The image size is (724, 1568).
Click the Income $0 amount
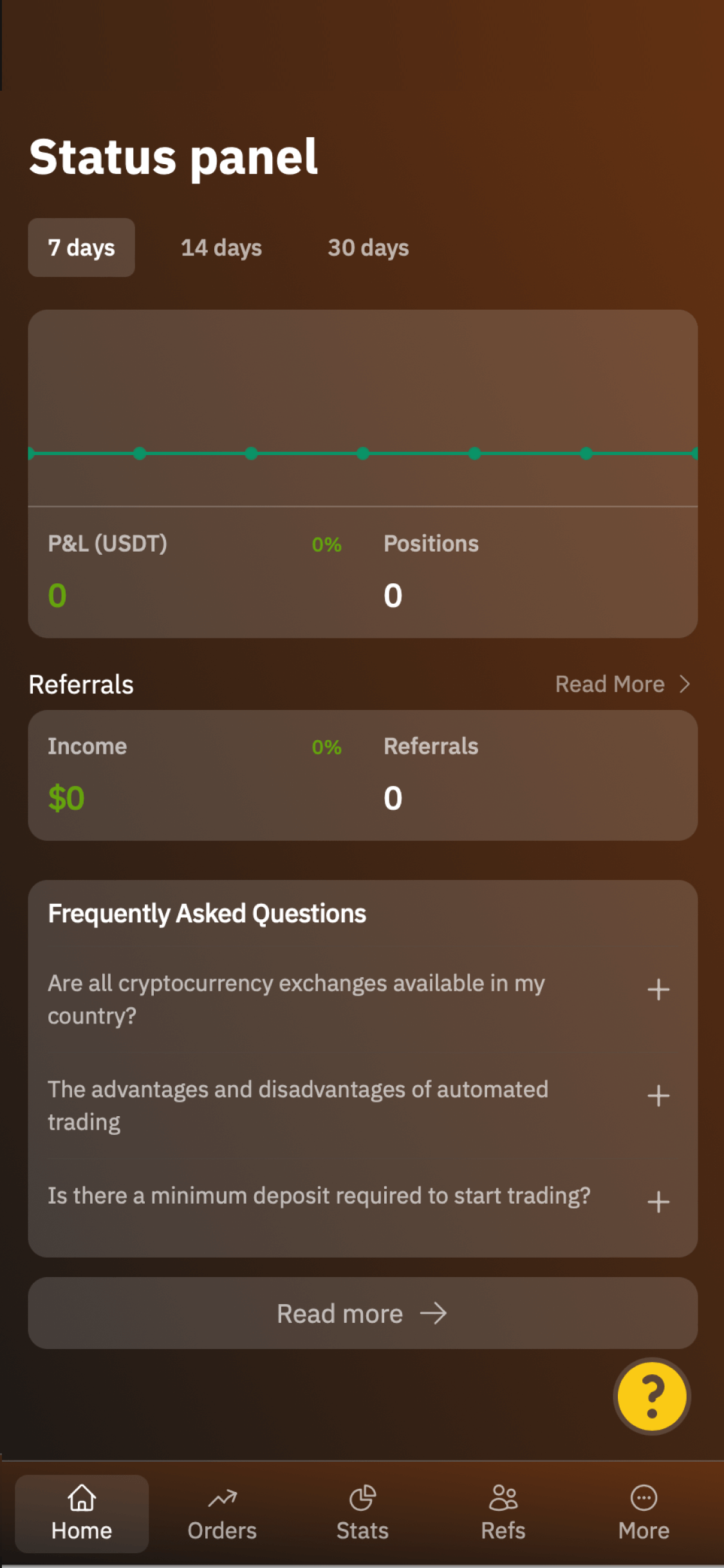tap(66, 798)
